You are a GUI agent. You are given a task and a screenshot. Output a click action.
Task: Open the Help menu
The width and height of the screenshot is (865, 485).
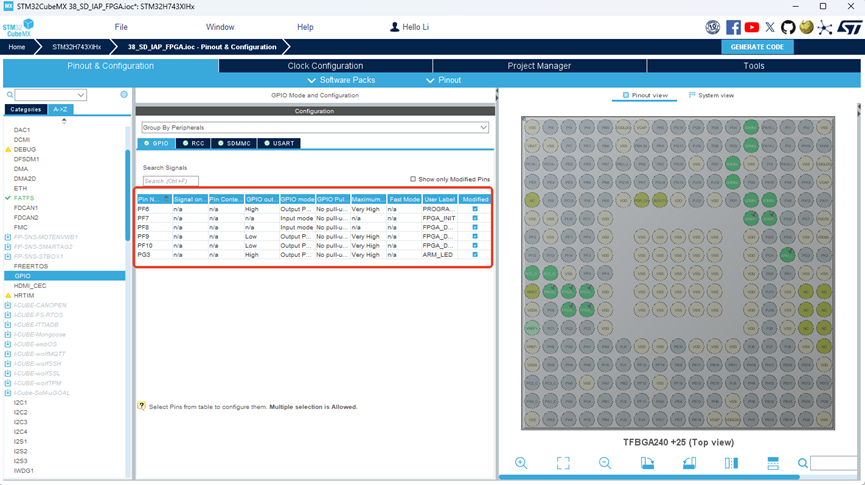(x=305, y=27)
